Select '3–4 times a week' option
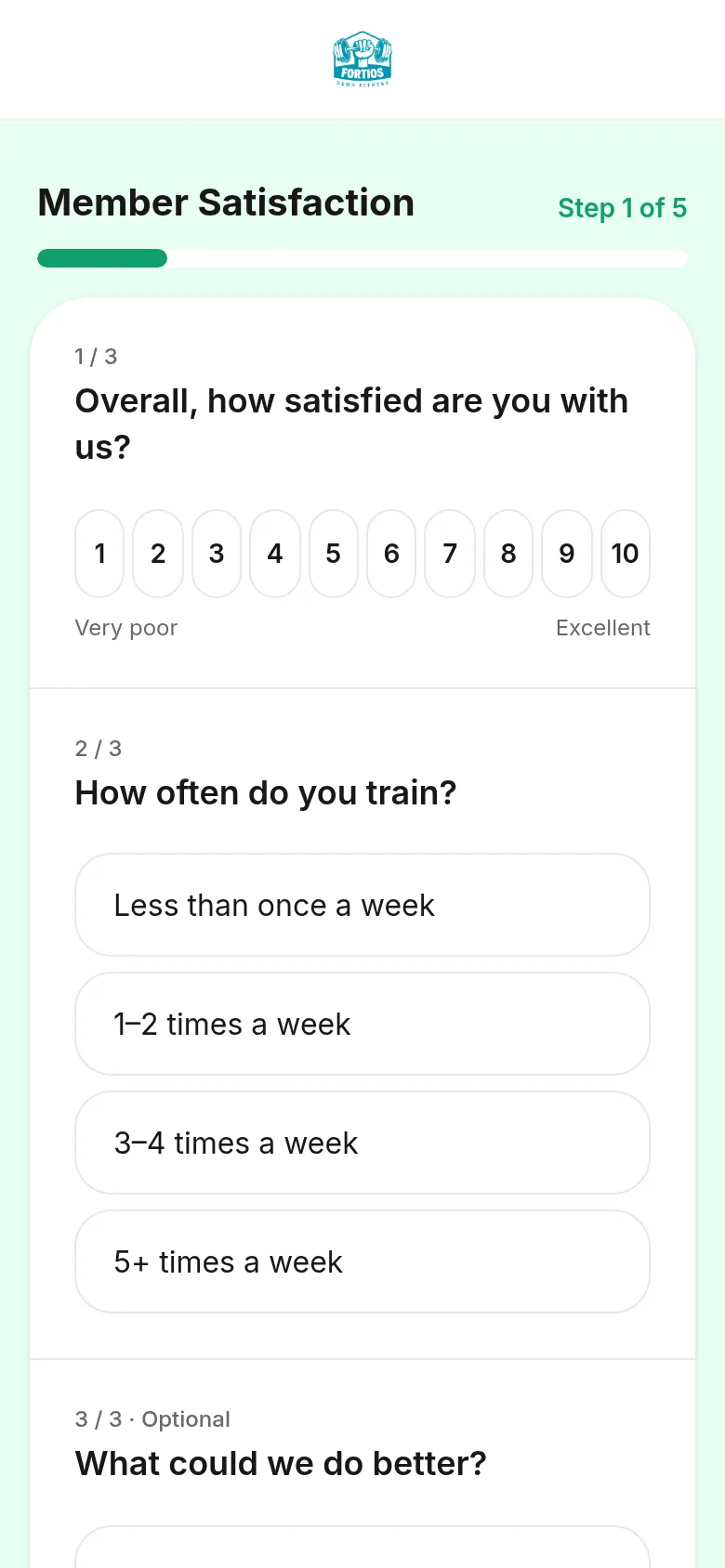The height and width of the screenshot is (1568, 725). 362,1143
